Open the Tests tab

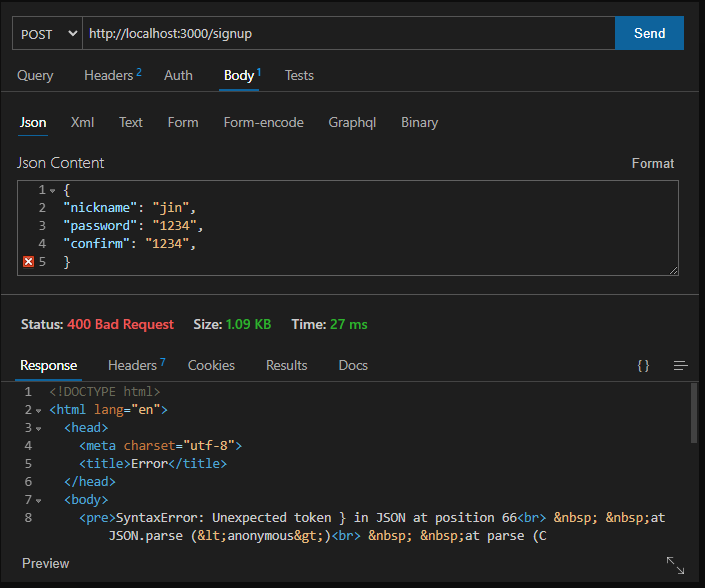pos(299,76)
